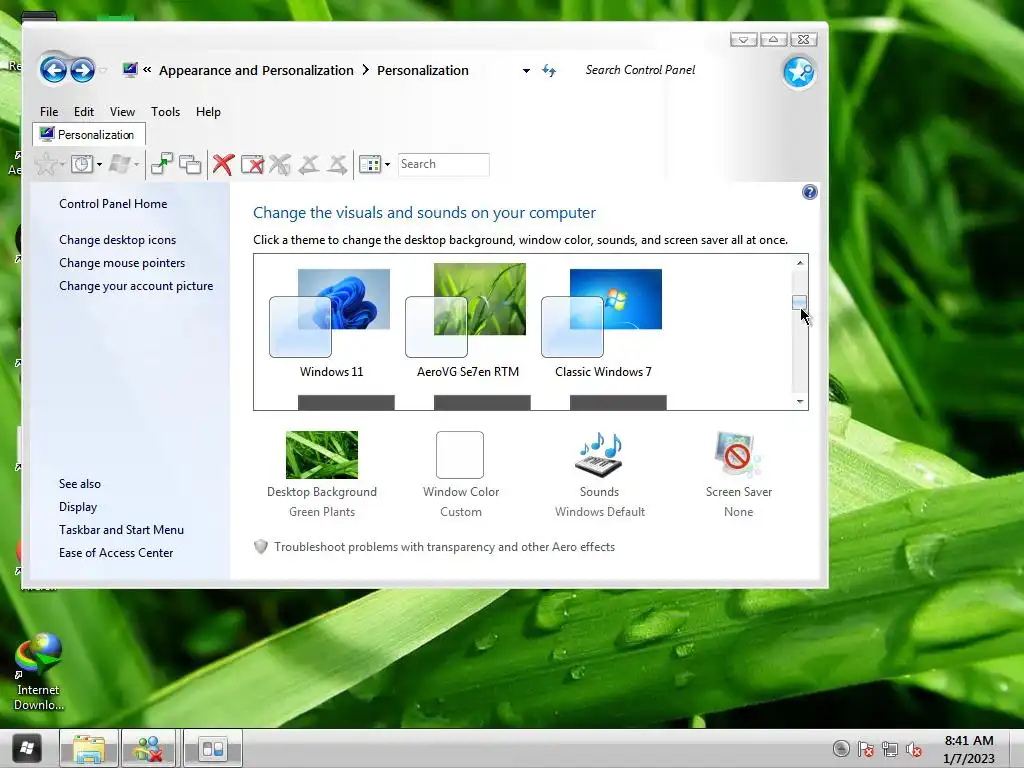This screenshot has width=1024, height=768.
Task: Open the Desktop Background Green Plants thumbnail
Action: coord(322,455)
